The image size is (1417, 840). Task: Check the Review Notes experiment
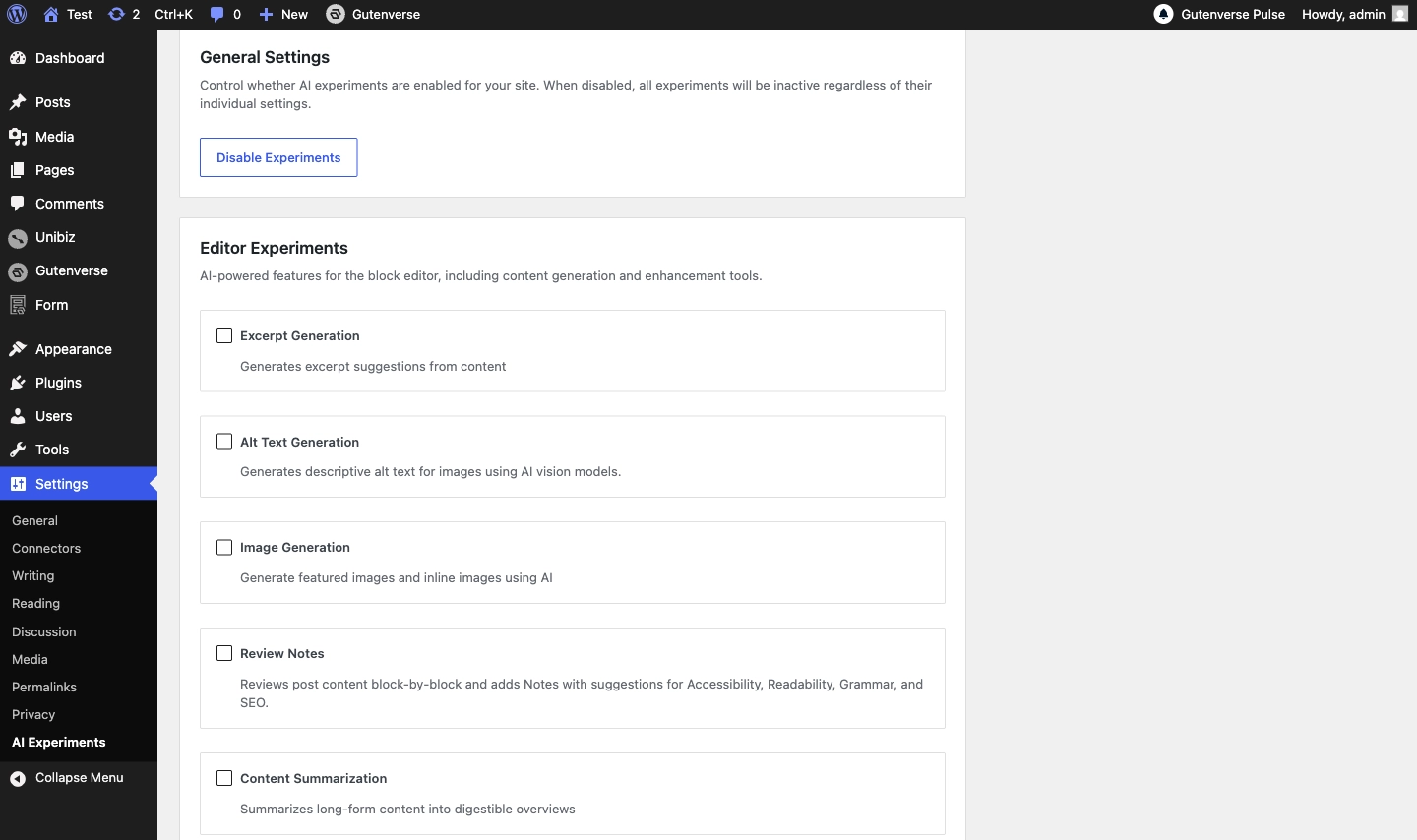point(224,653)
